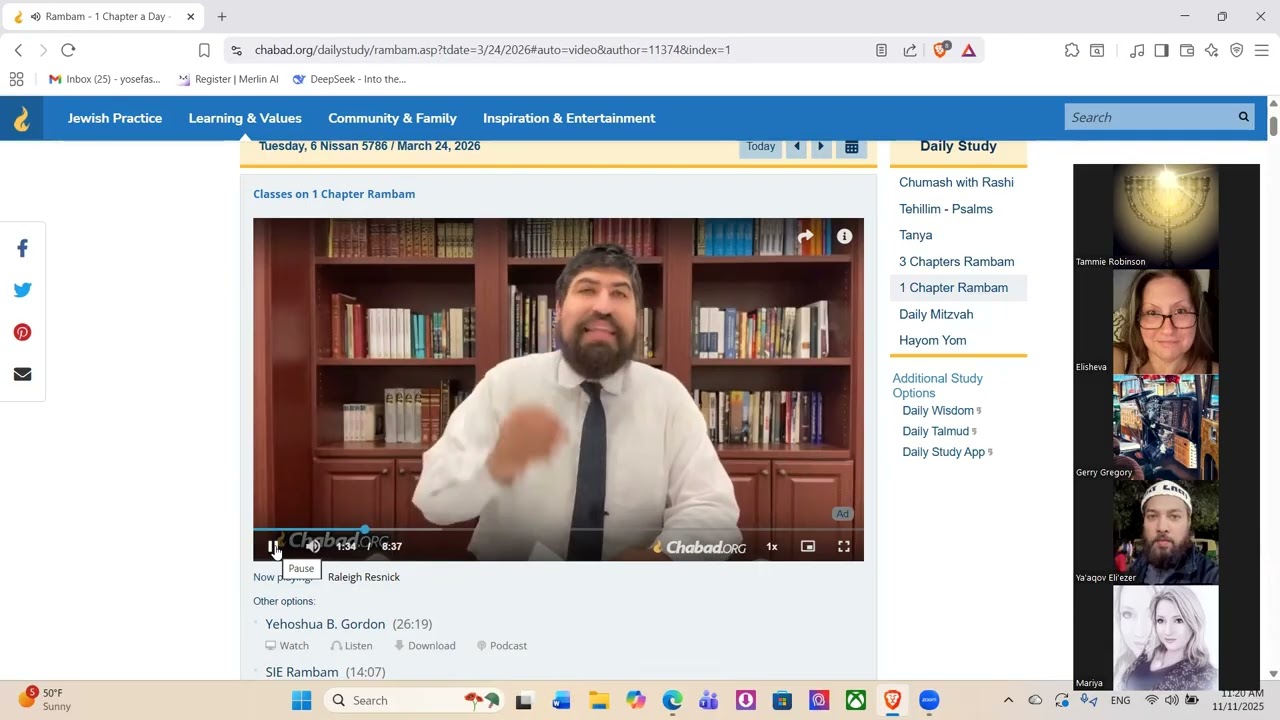Screen dimensions: 1280x720
Task: Download the Yehoshua B. Gordon class
Action: pyautogui.click(x=425, y=646)
